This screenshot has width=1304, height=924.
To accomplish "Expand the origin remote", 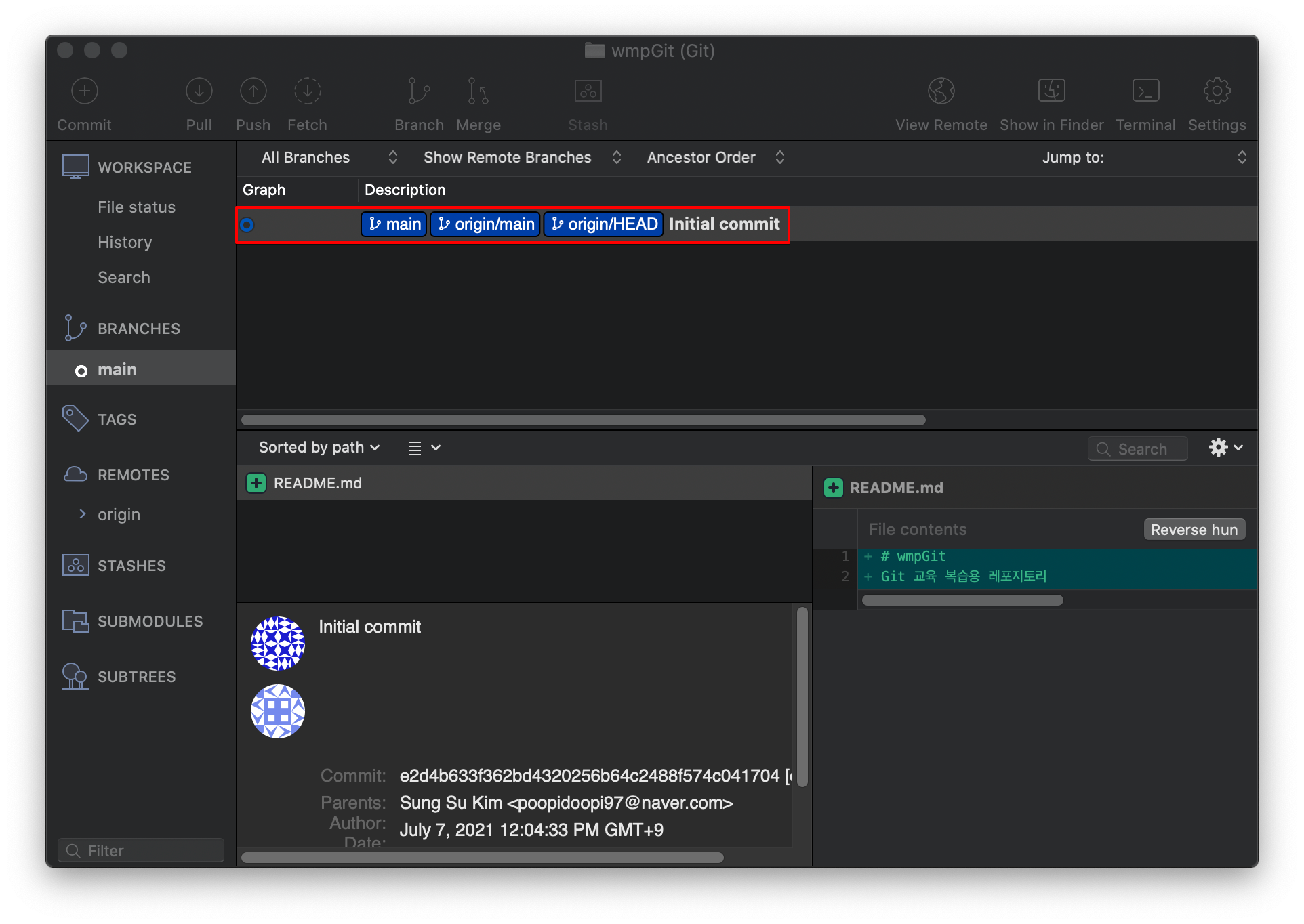I will pos(83,514).
